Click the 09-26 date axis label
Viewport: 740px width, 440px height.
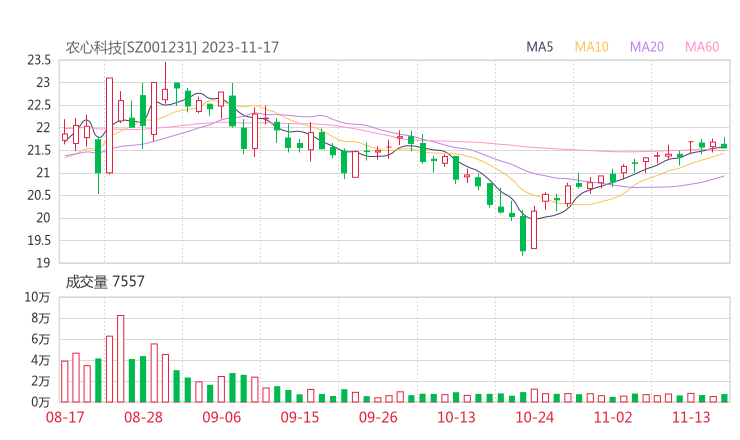click(378, 417)
